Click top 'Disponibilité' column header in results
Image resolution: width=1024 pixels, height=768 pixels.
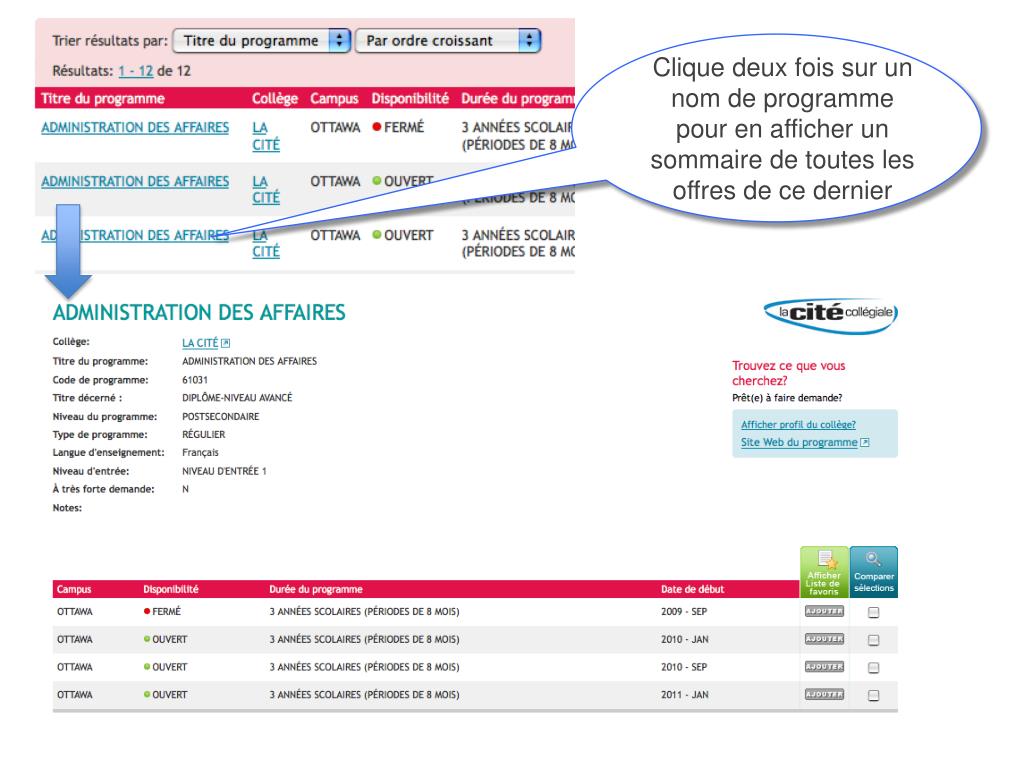(410, 99)
